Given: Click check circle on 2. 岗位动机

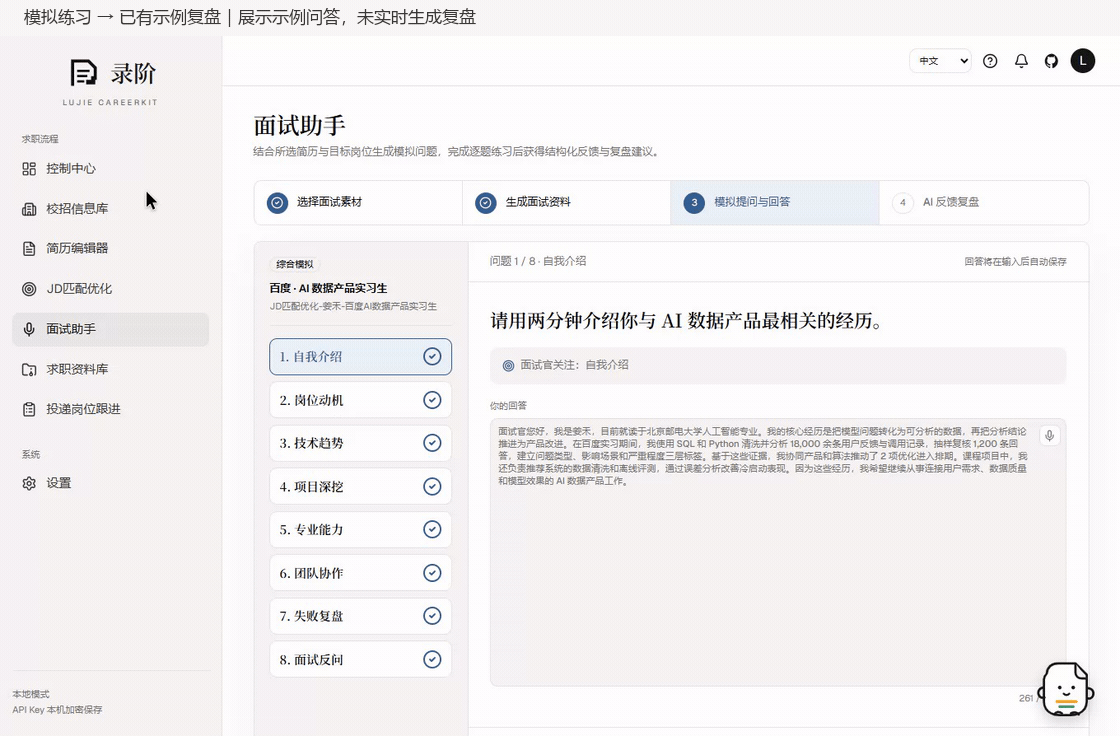Looking at the screenshot, I should tap(432, 400).
